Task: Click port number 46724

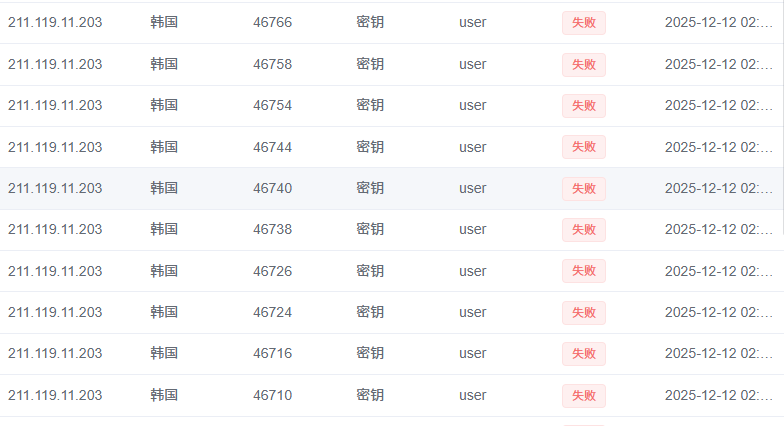Action: click(x=272, y=312)
